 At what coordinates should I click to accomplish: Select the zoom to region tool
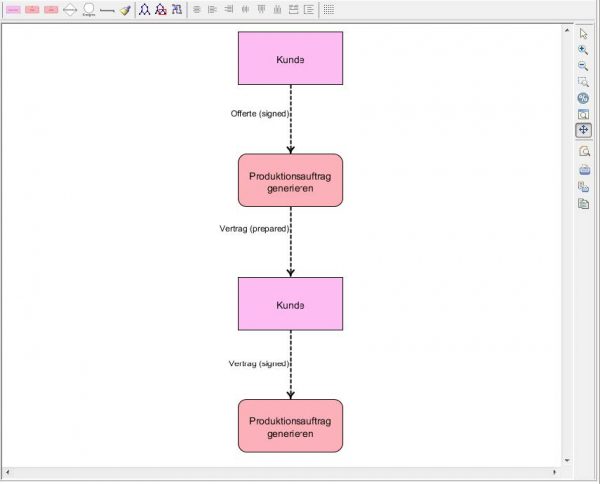tap(583, 82)
